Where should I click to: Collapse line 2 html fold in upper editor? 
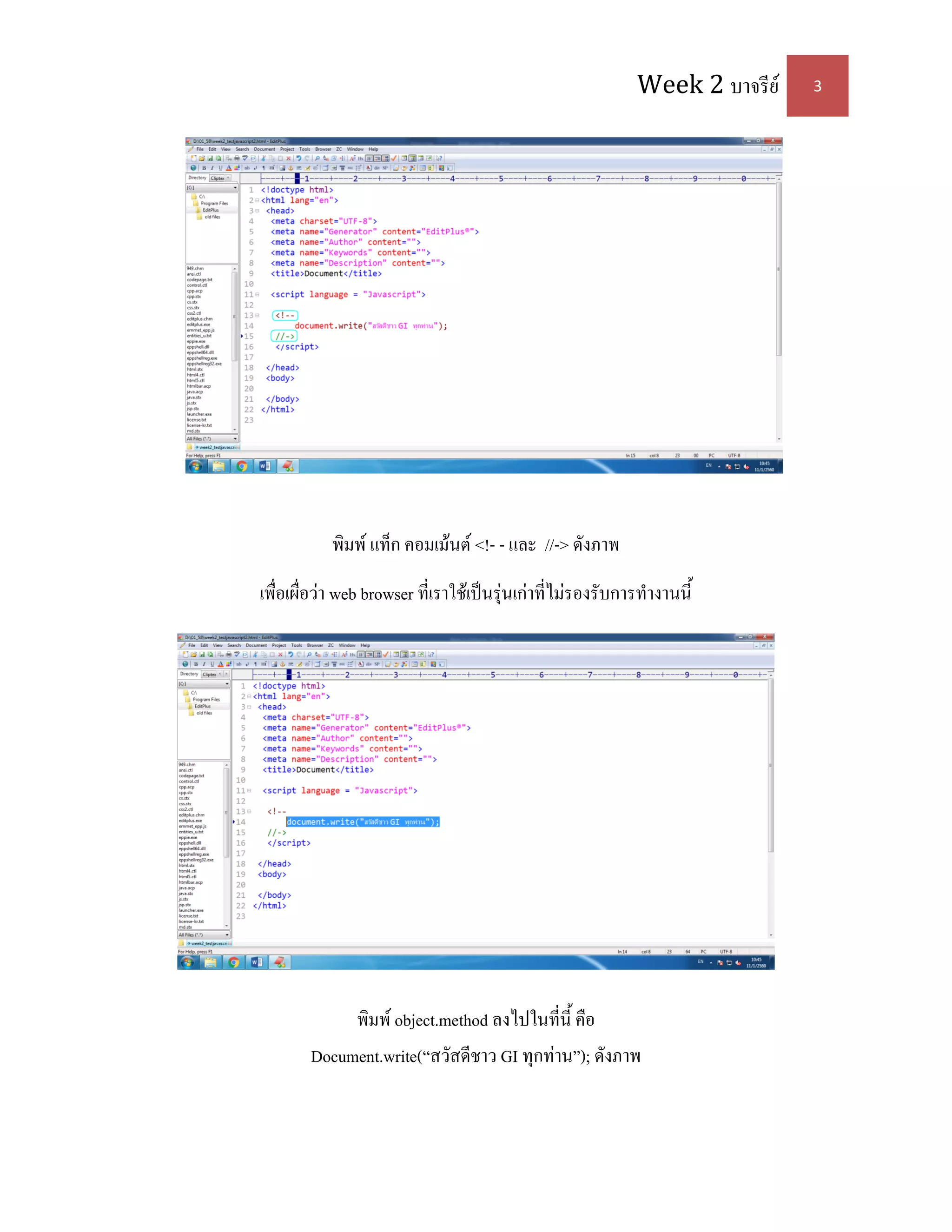[x=257, y=200]
